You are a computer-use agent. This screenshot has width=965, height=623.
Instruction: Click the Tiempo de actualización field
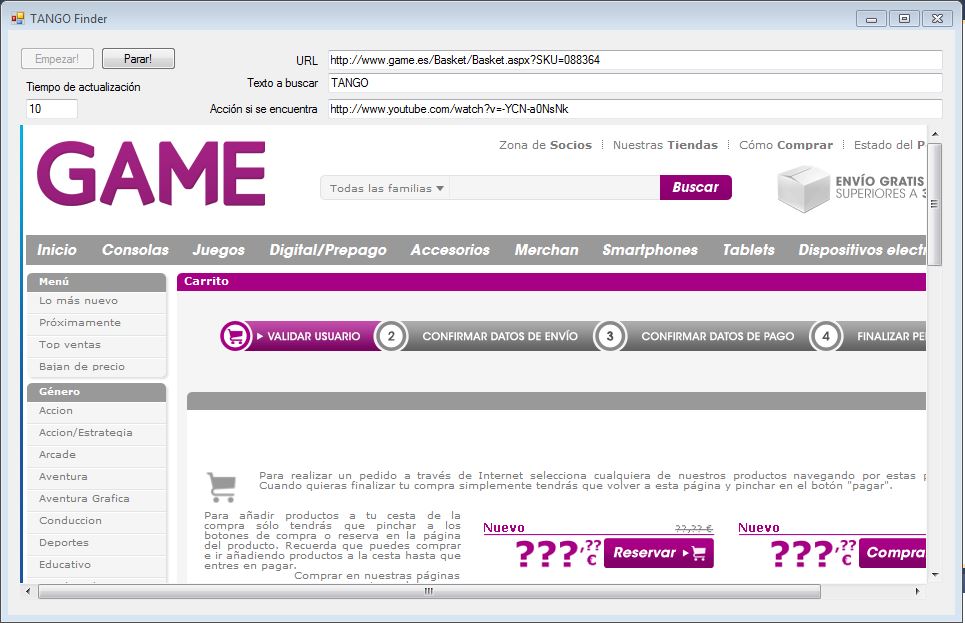tap(52, 109)
